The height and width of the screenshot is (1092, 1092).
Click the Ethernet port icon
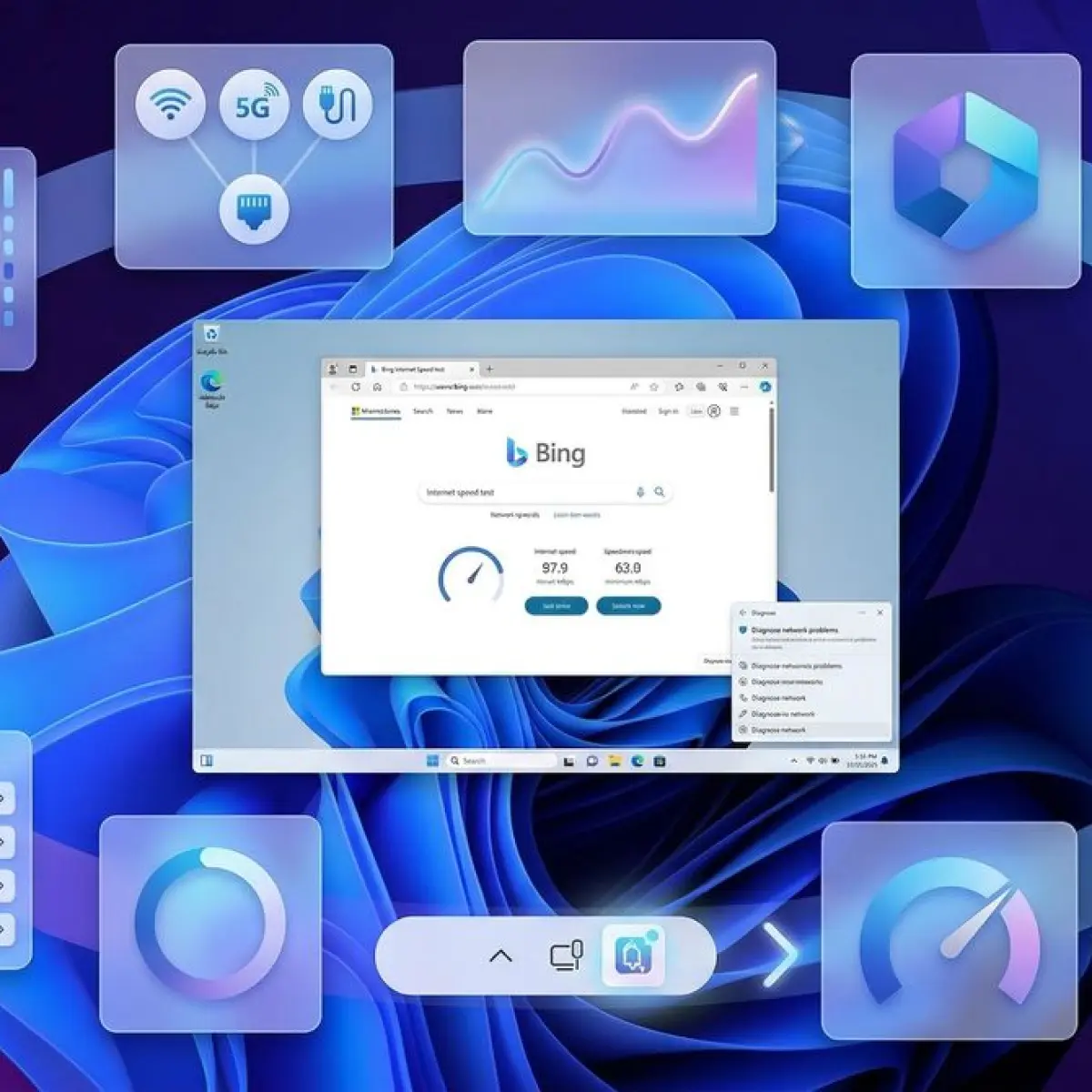point(254,207)
